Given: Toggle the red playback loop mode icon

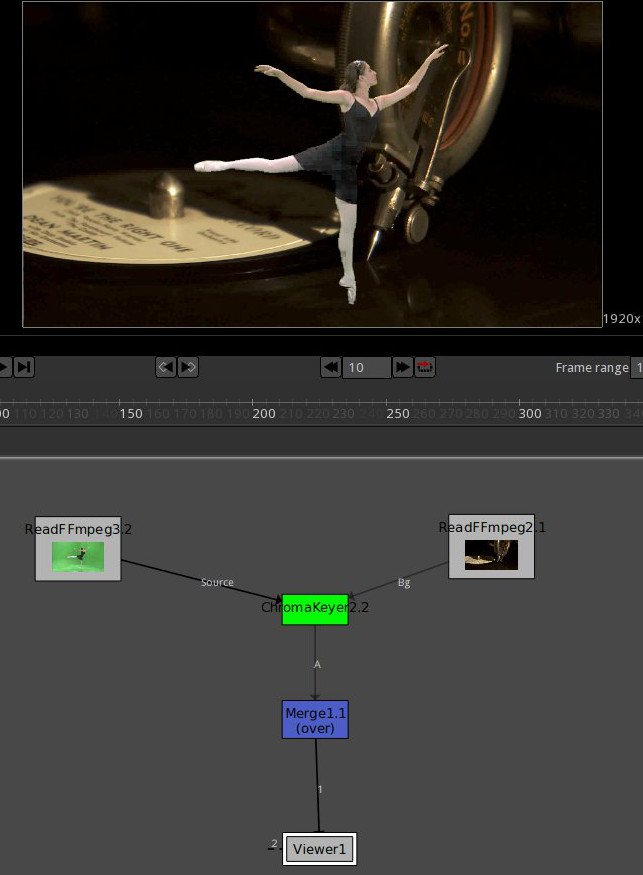Looking at the screenshot, I should click(424, 367).
